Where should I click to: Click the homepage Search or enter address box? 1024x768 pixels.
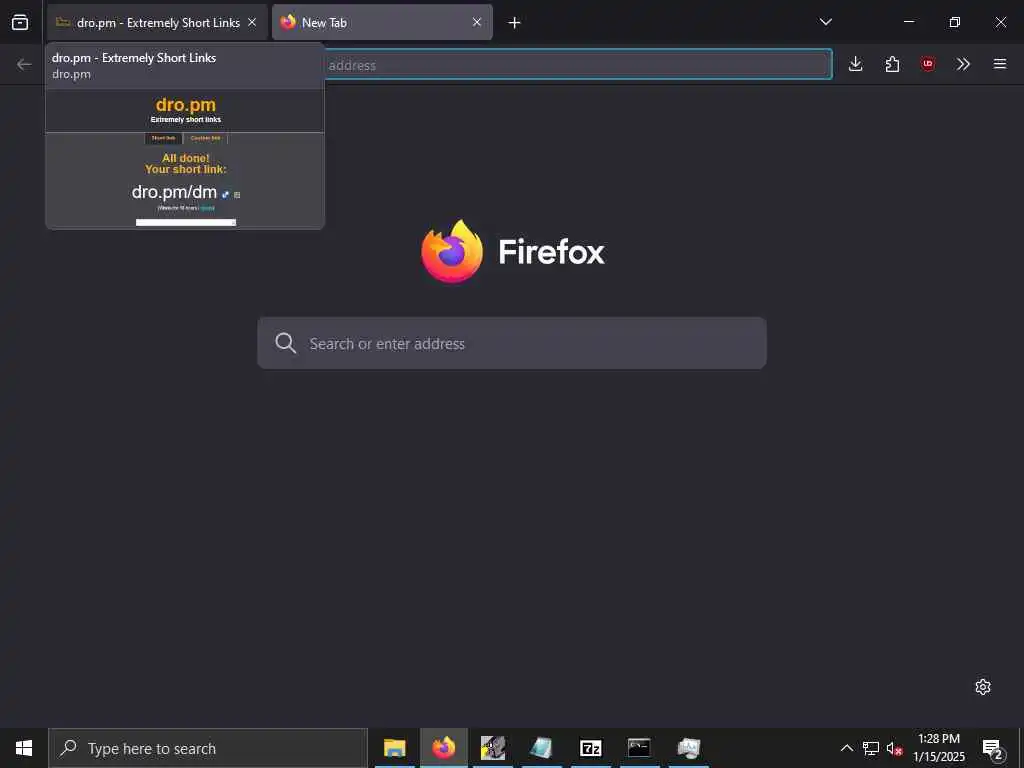[512, 344]
